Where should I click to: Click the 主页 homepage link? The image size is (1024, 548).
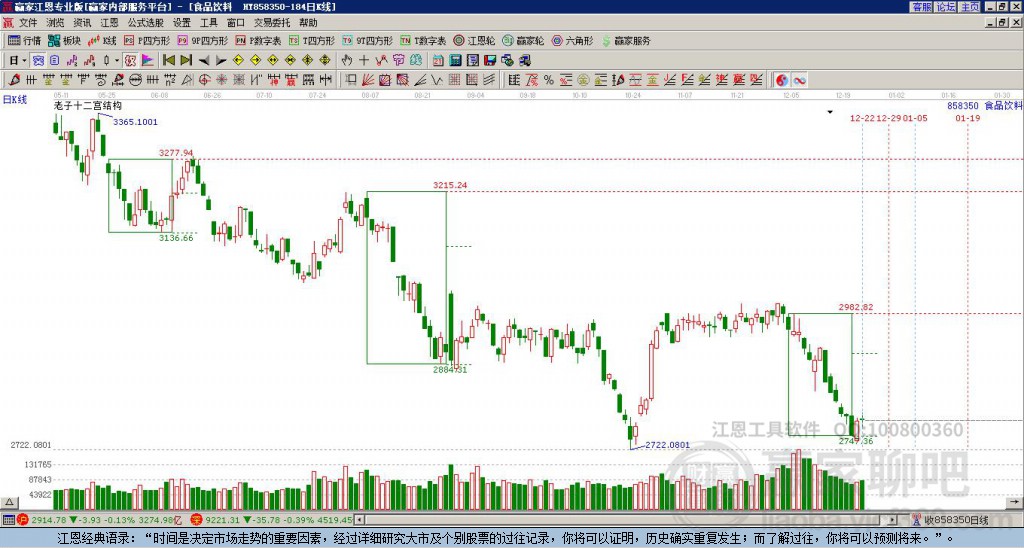pyautogui.click(x=970, y=7)
